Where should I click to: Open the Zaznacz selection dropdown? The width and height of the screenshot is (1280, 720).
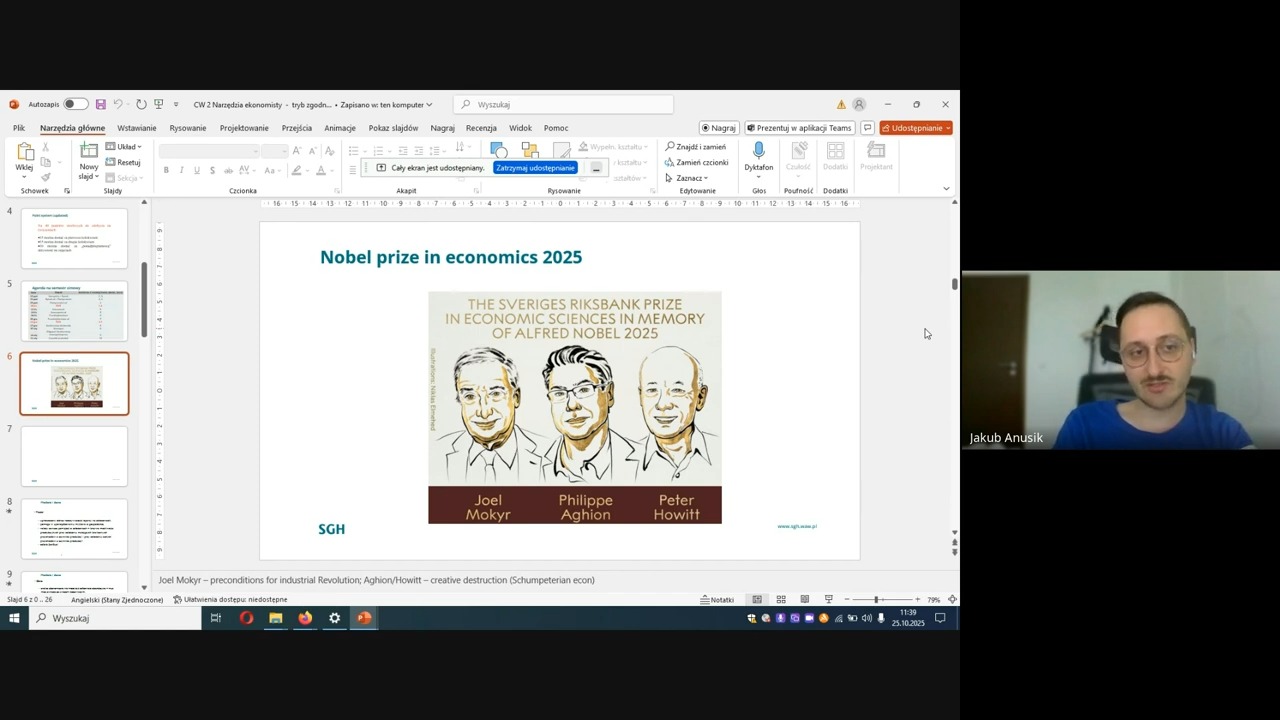(690, 178)
